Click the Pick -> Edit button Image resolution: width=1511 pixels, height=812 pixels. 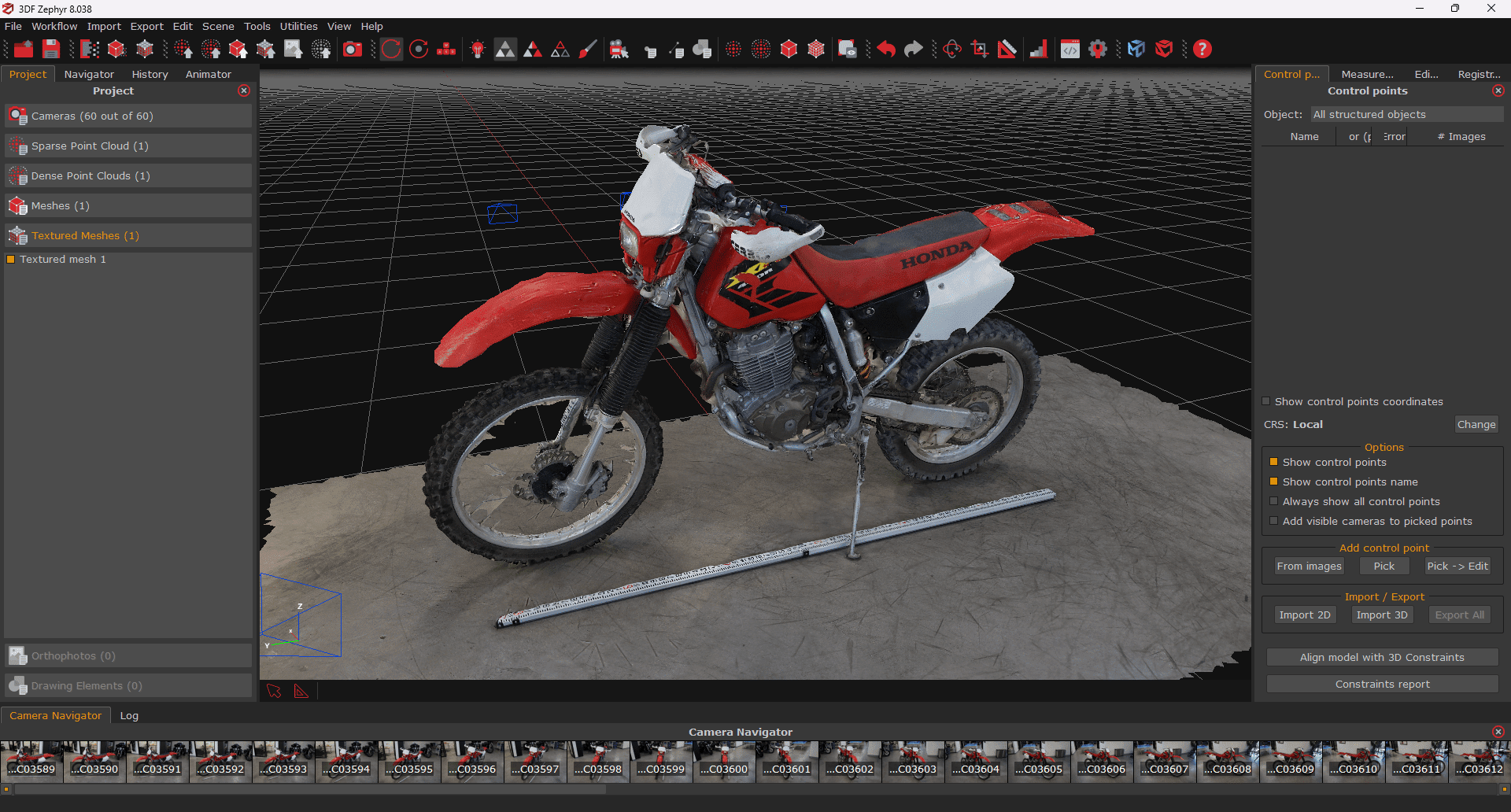(1457, 566)
